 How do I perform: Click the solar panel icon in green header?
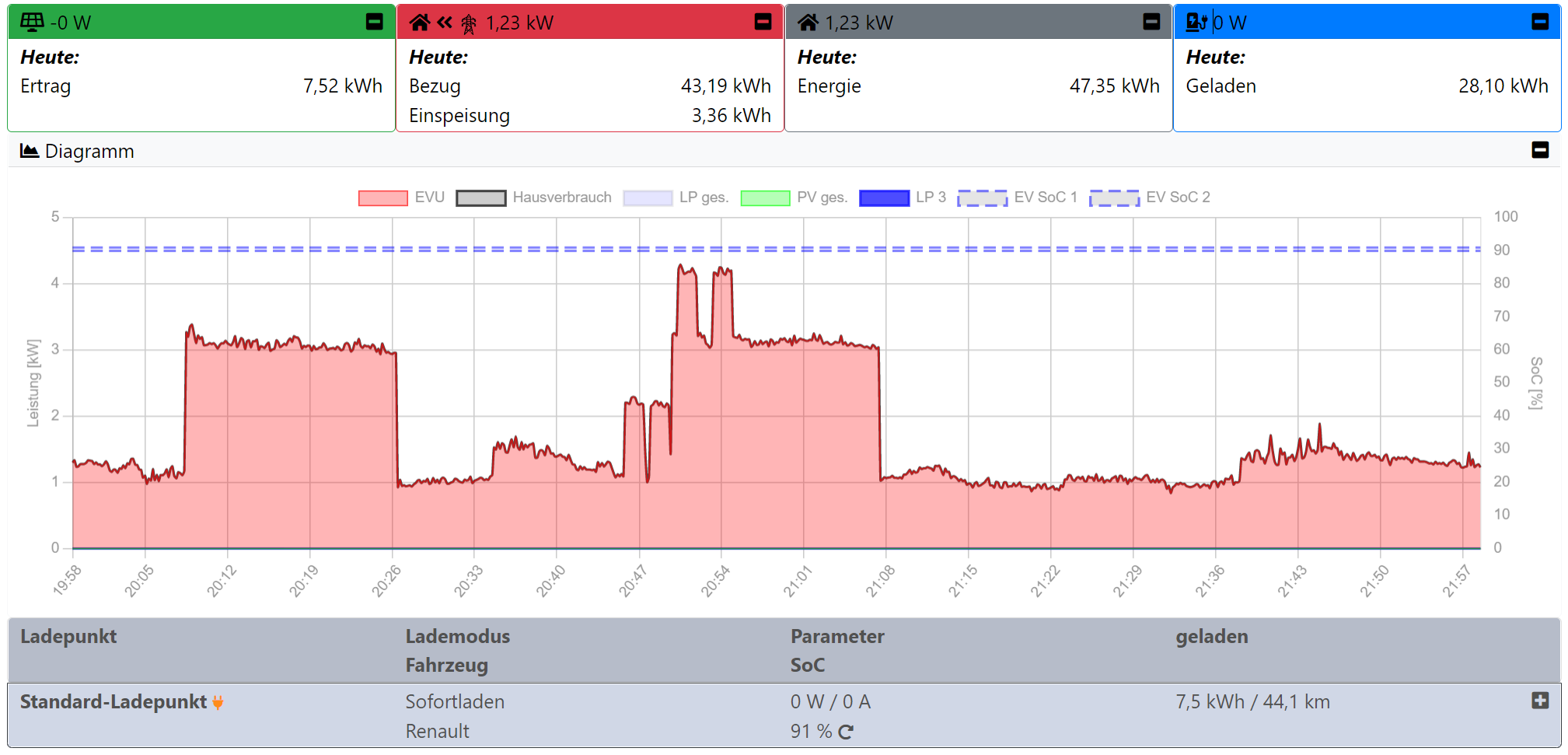tap(32, 22)
